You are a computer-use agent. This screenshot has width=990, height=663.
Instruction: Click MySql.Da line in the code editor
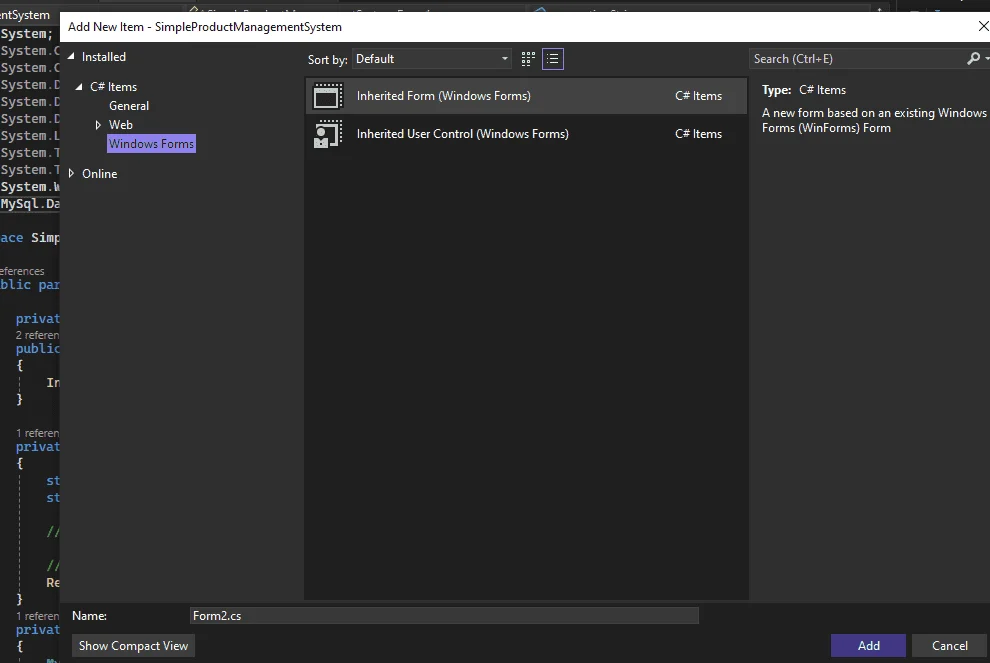coord(30,204)
